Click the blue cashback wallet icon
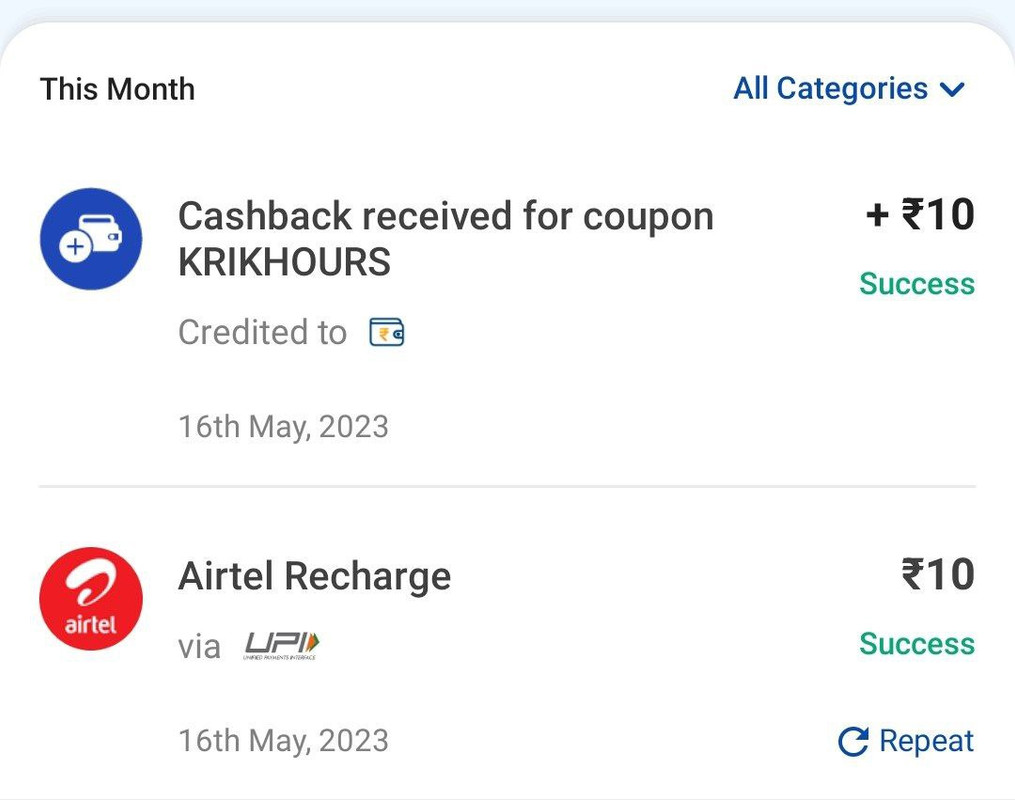1015x800 pixels. pyautogui.click(x=91, y=239)
